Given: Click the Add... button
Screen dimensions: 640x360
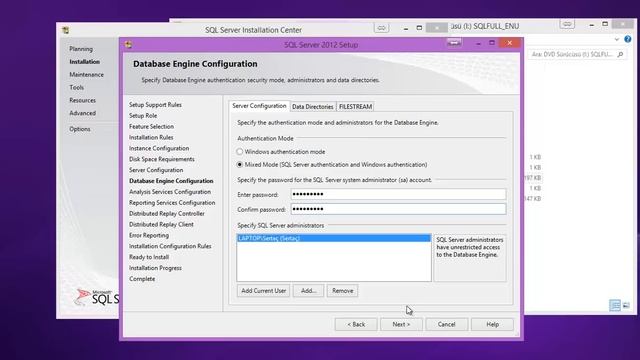Looking at the screenshot, I should pos(308,291).
